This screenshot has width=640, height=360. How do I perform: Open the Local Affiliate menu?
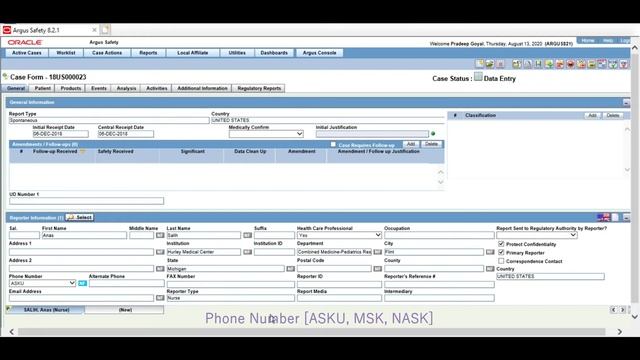click(193, 53)
